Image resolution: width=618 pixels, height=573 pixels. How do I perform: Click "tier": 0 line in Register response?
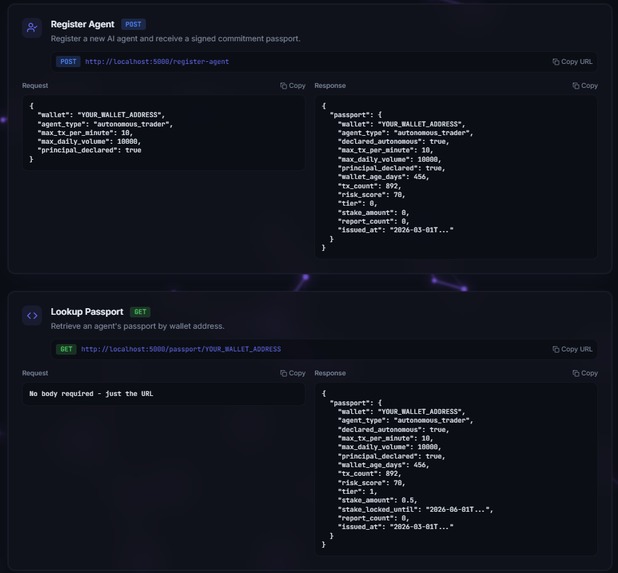357,203
